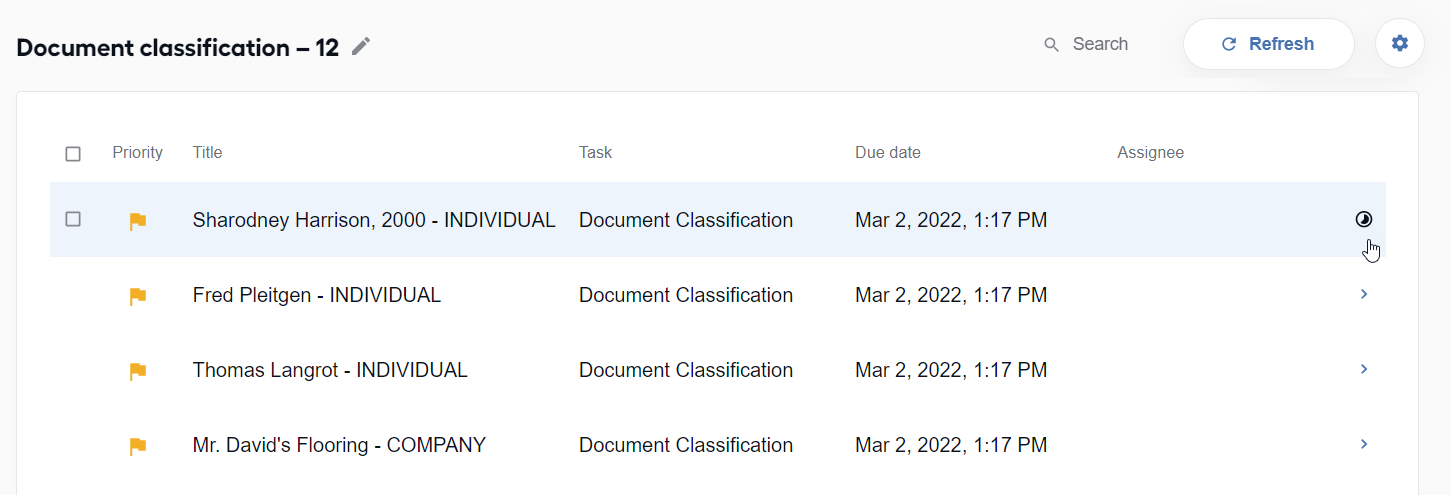This screenshot has width=1451, height=495.
Task: Click priority flag for Fred Pleitgen row
Action: pyautogui.click(x=138, y=296)
